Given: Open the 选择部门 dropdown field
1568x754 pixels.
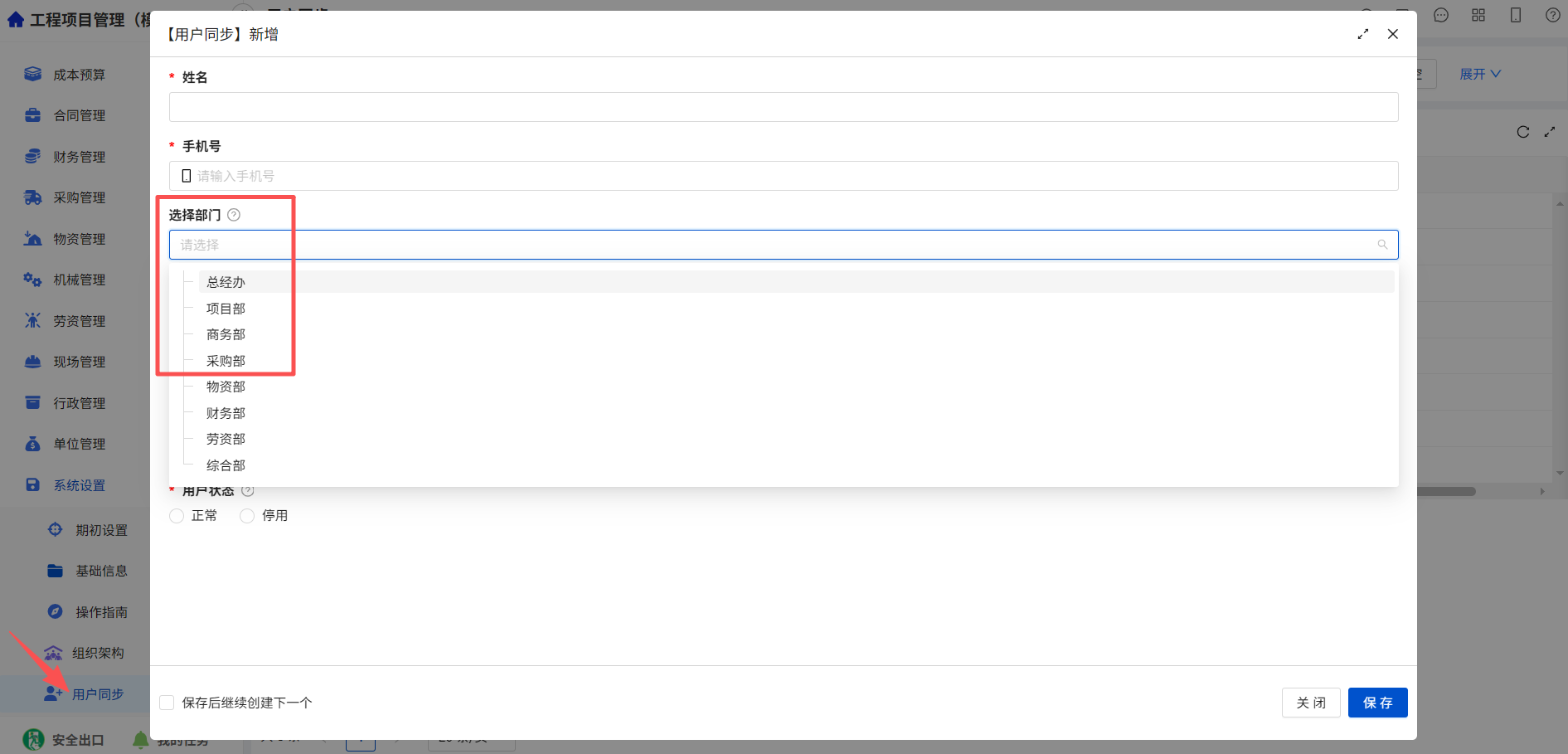Looking at the screenshot, I should click(784, 245).
